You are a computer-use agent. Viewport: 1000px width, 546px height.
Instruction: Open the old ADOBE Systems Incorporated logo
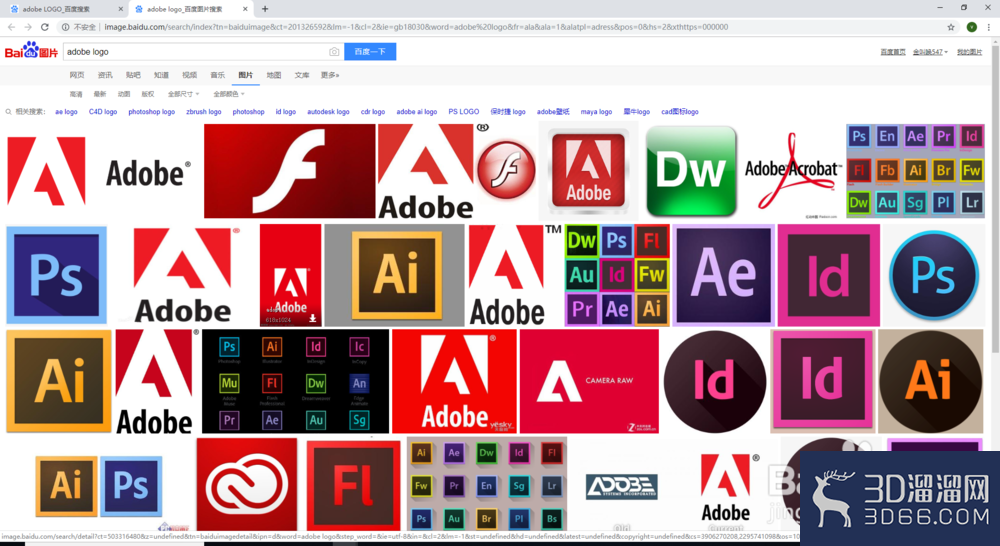coord(622,487)
